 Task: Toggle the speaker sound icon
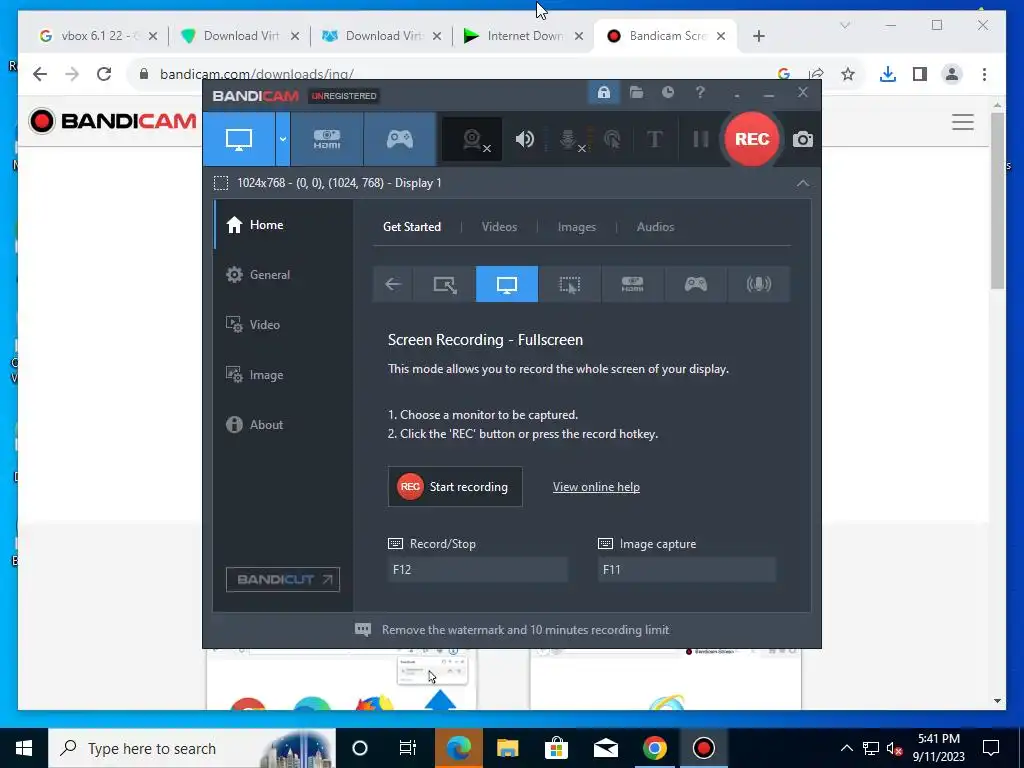pyautogui.click(x=524, y=139)
